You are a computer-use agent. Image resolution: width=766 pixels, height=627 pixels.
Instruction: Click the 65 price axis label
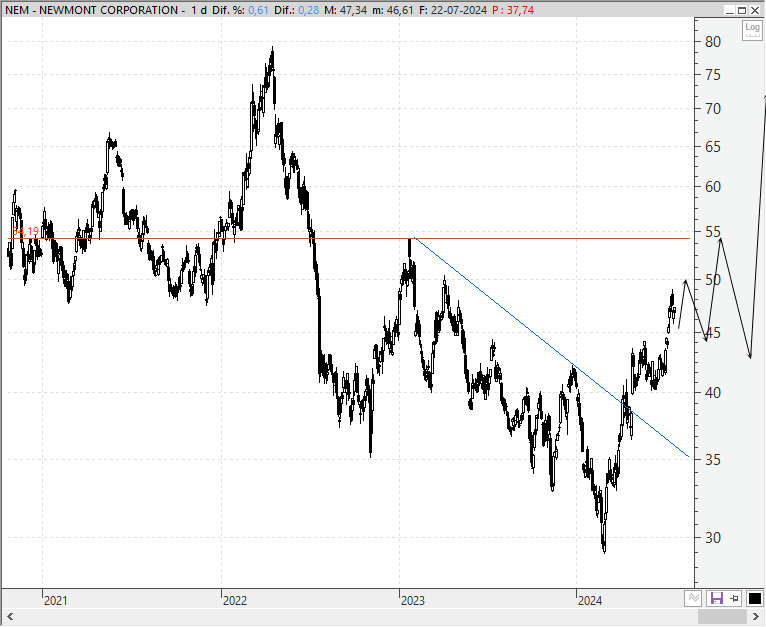[713, 147]
